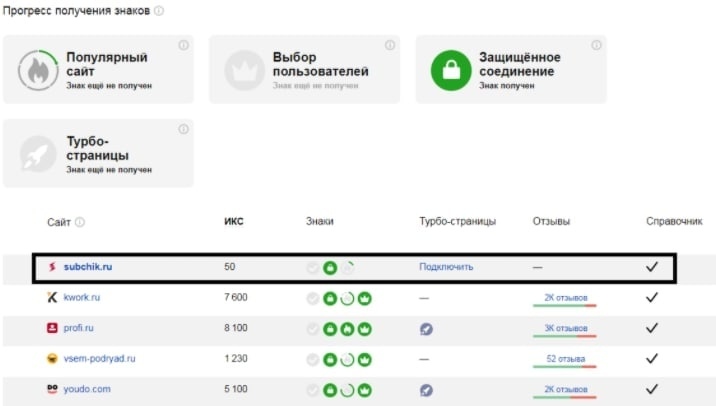Click grey check badge in kwork.ru row
This screenshot has width=716, height=406.
[313, 299]
